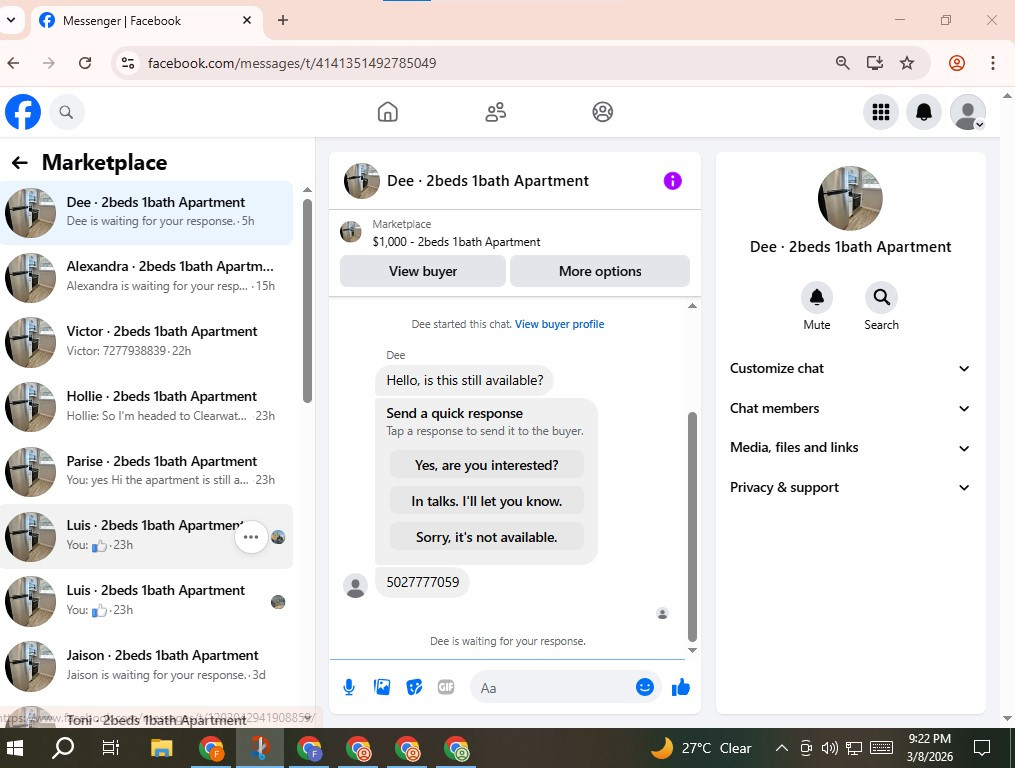Open the Windows notification center icon
The width and height of the screenshot is (1015, 768).
[981, 749]
